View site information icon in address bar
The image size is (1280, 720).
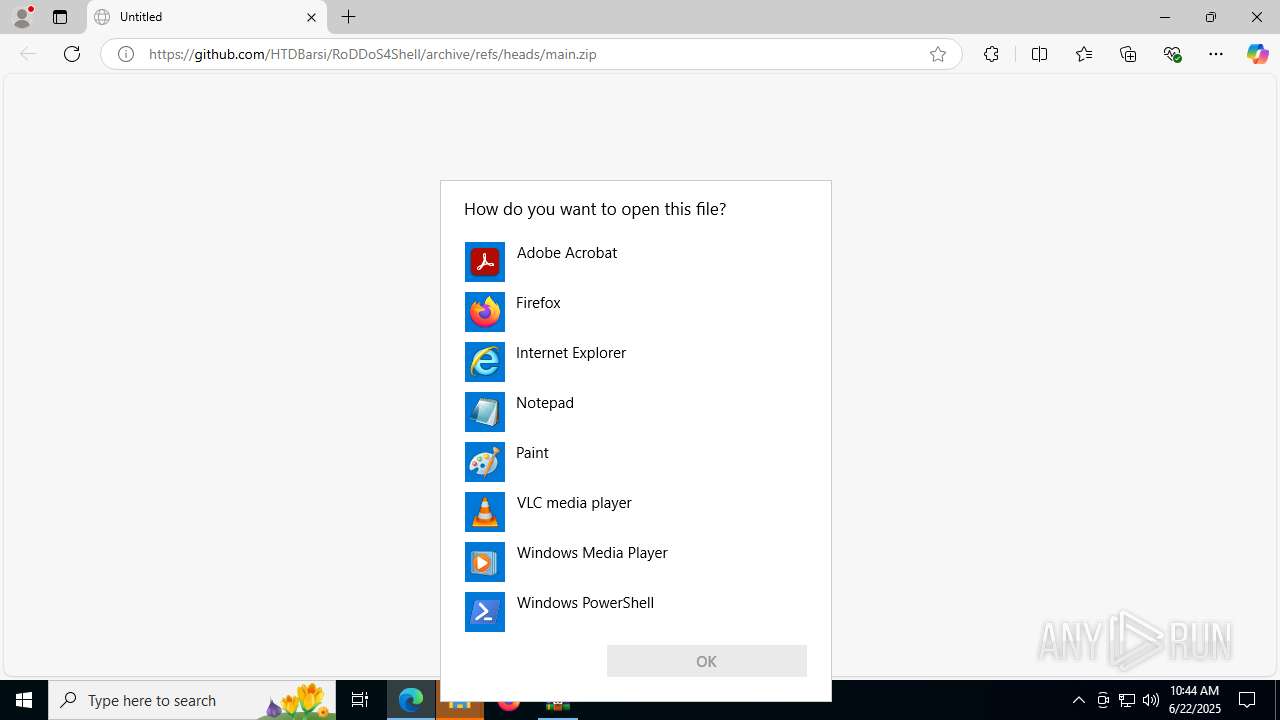126,54
